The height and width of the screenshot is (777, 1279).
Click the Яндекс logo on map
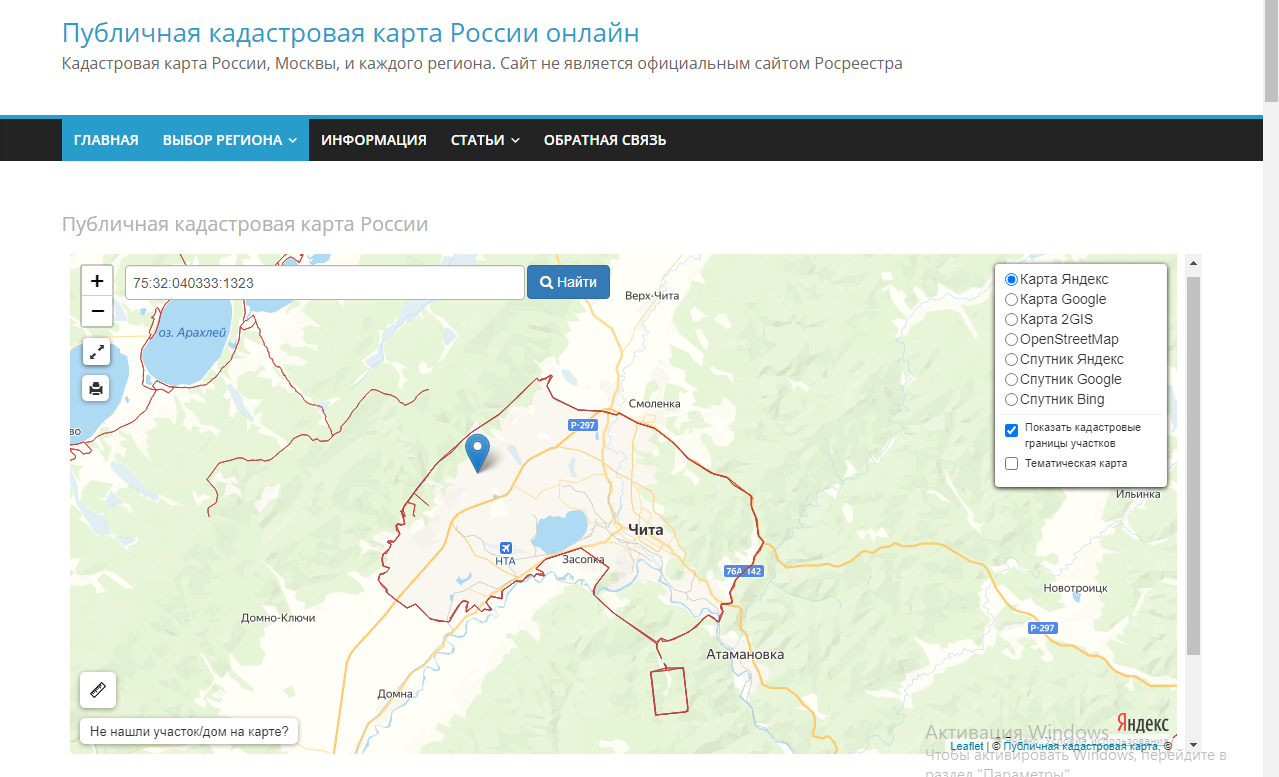point(1142,724)
